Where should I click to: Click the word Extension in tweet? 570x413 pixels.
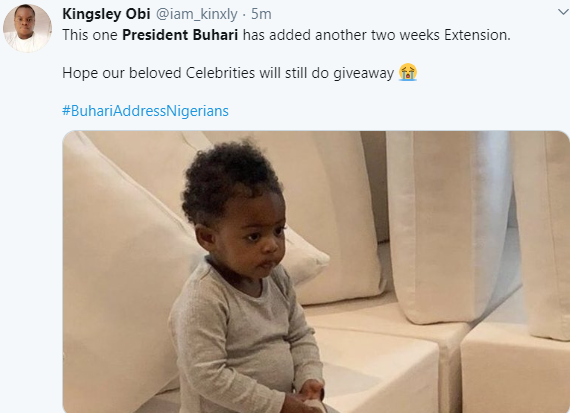(x=477, y=35)
